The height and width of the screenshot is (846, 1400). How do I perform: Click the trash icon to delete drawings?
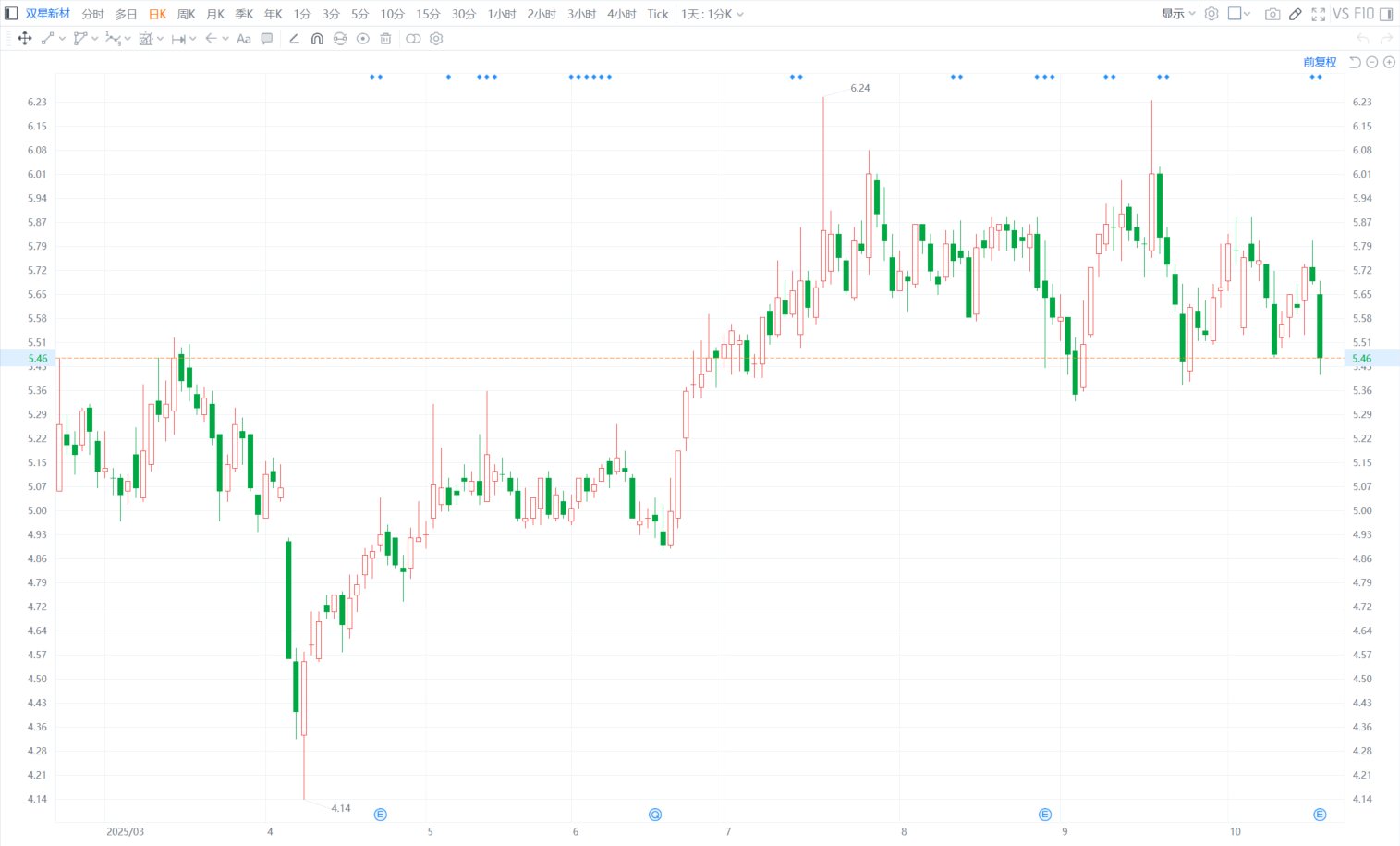386,39
